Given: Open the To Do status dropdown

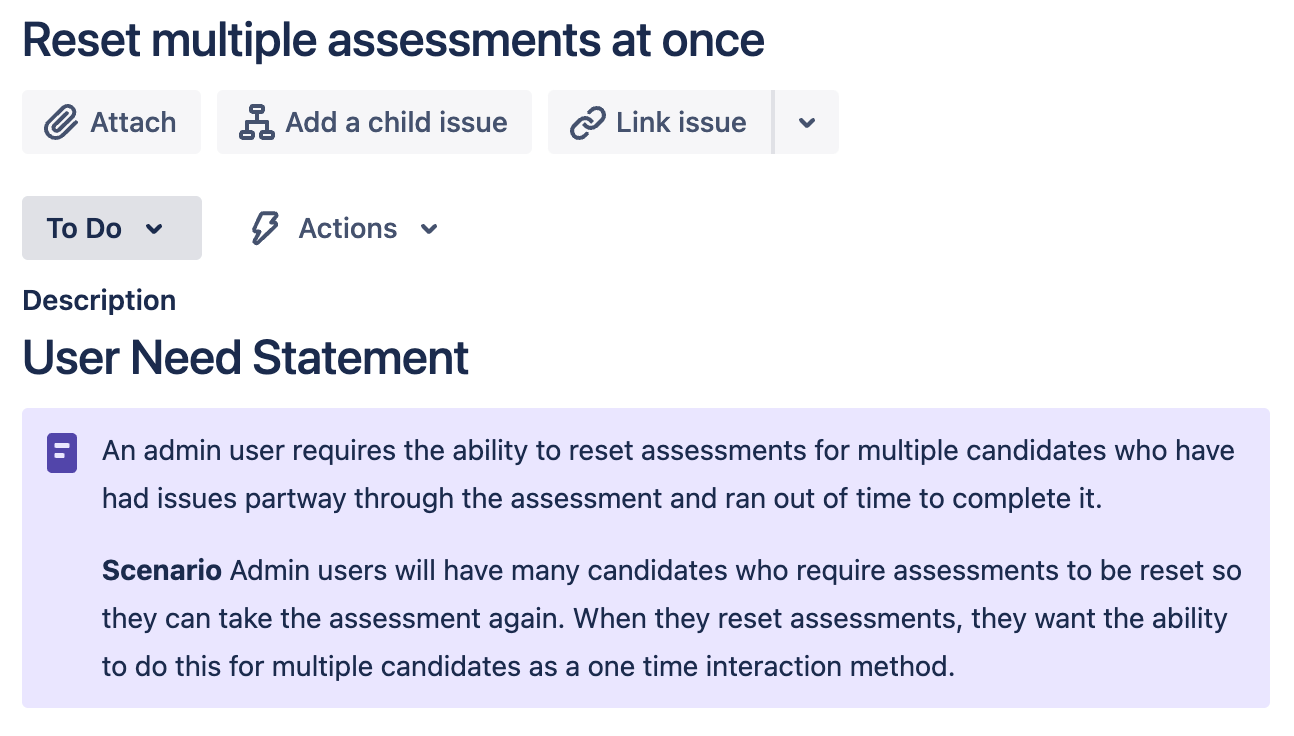Looking at the screenshot, I should pyautogui.click(x=112, y=228).
